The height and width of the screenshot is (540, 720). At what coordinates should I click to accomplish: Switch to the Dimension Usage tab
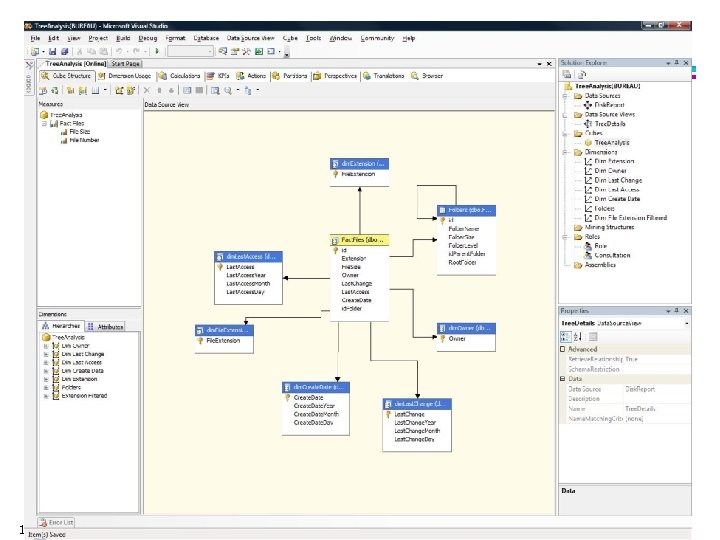click(130, 76)
